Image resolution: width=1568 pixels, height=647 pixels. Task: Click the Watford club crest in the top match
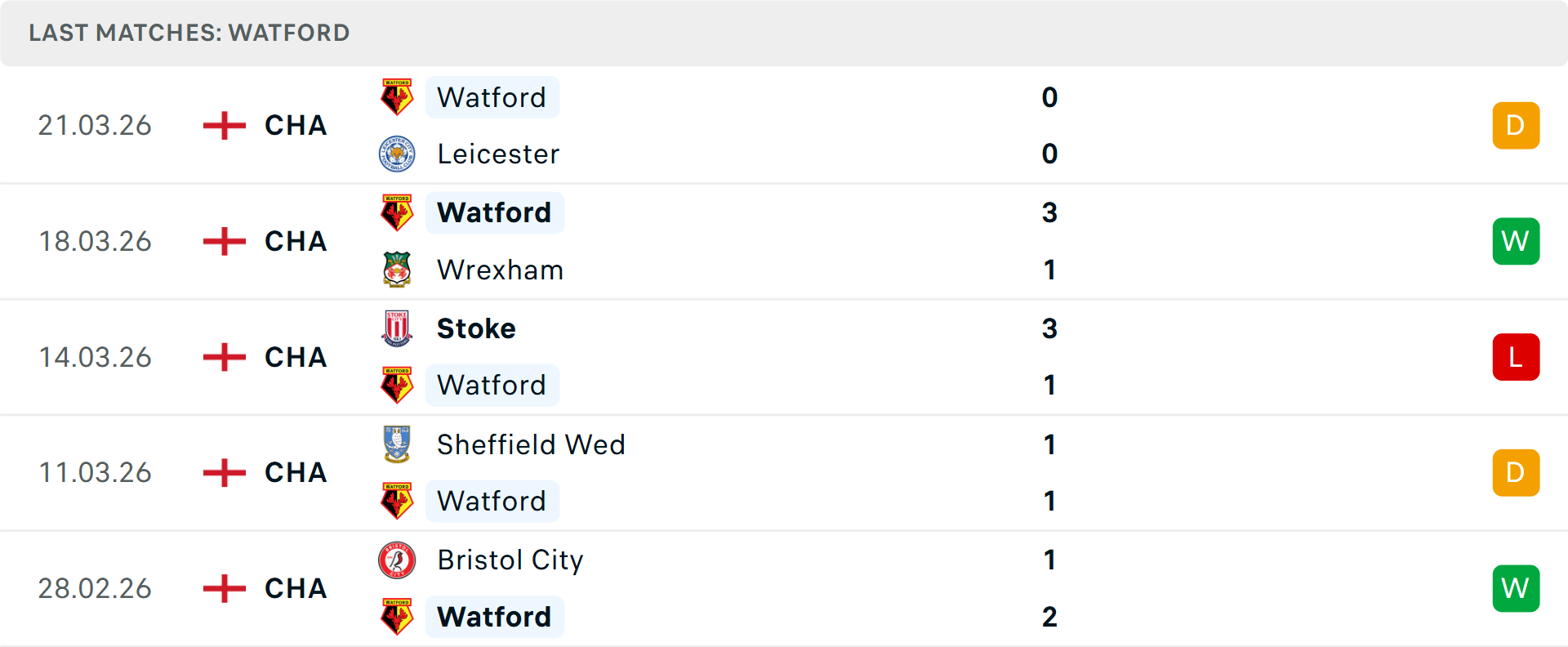point(396,97)
